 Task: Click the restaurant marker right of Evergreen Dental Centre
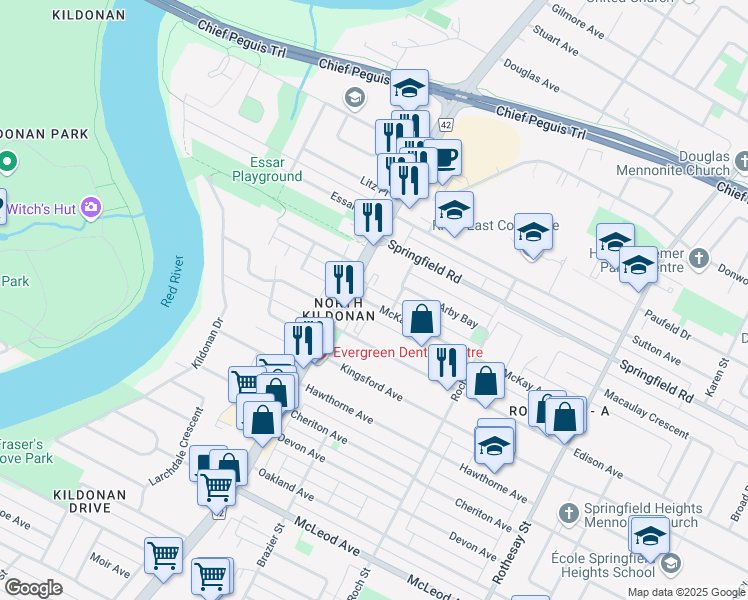(447, 363)
